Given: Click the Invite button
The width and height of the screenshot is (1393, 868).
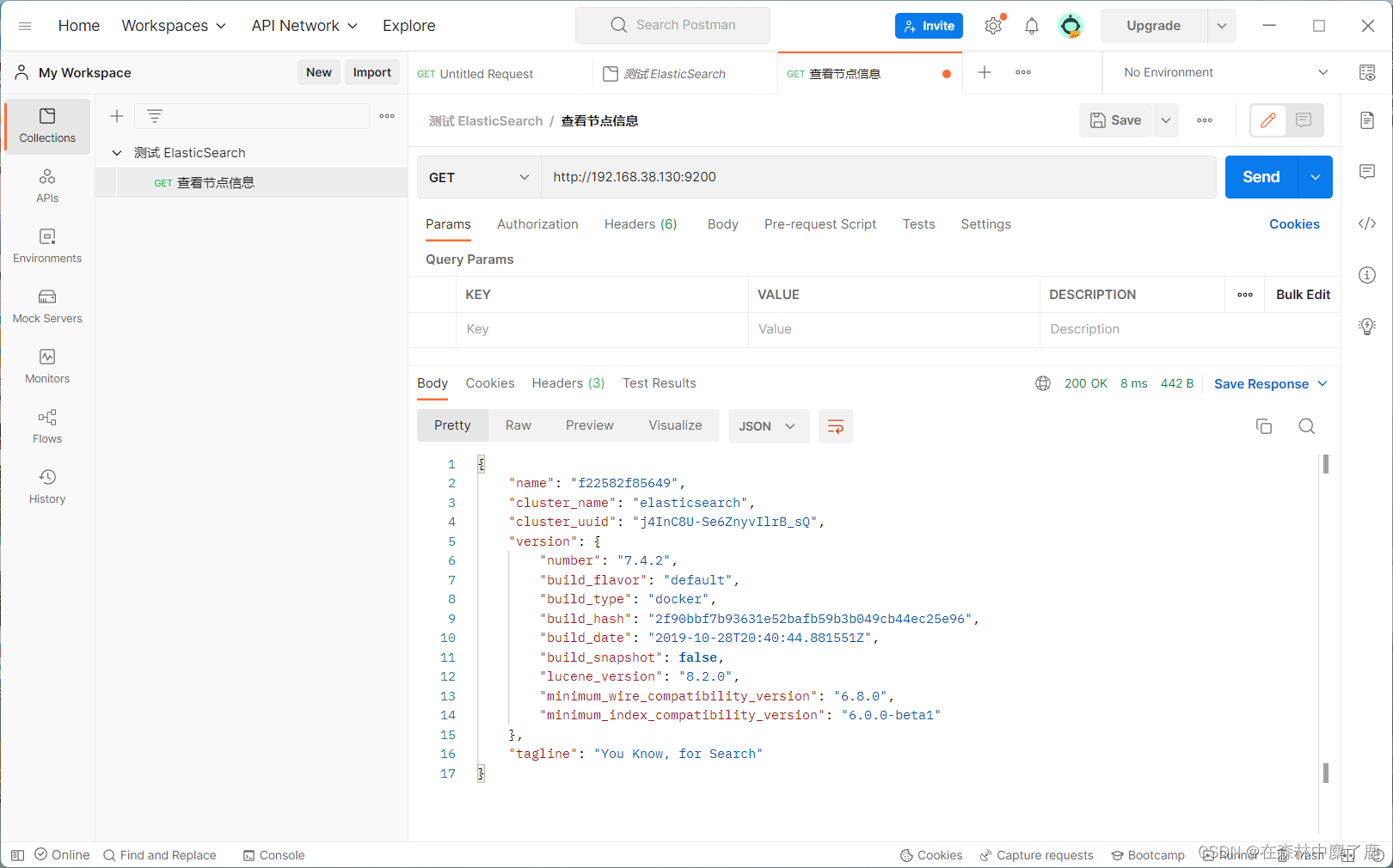Looking at the screenshot, I should (929, 26).
